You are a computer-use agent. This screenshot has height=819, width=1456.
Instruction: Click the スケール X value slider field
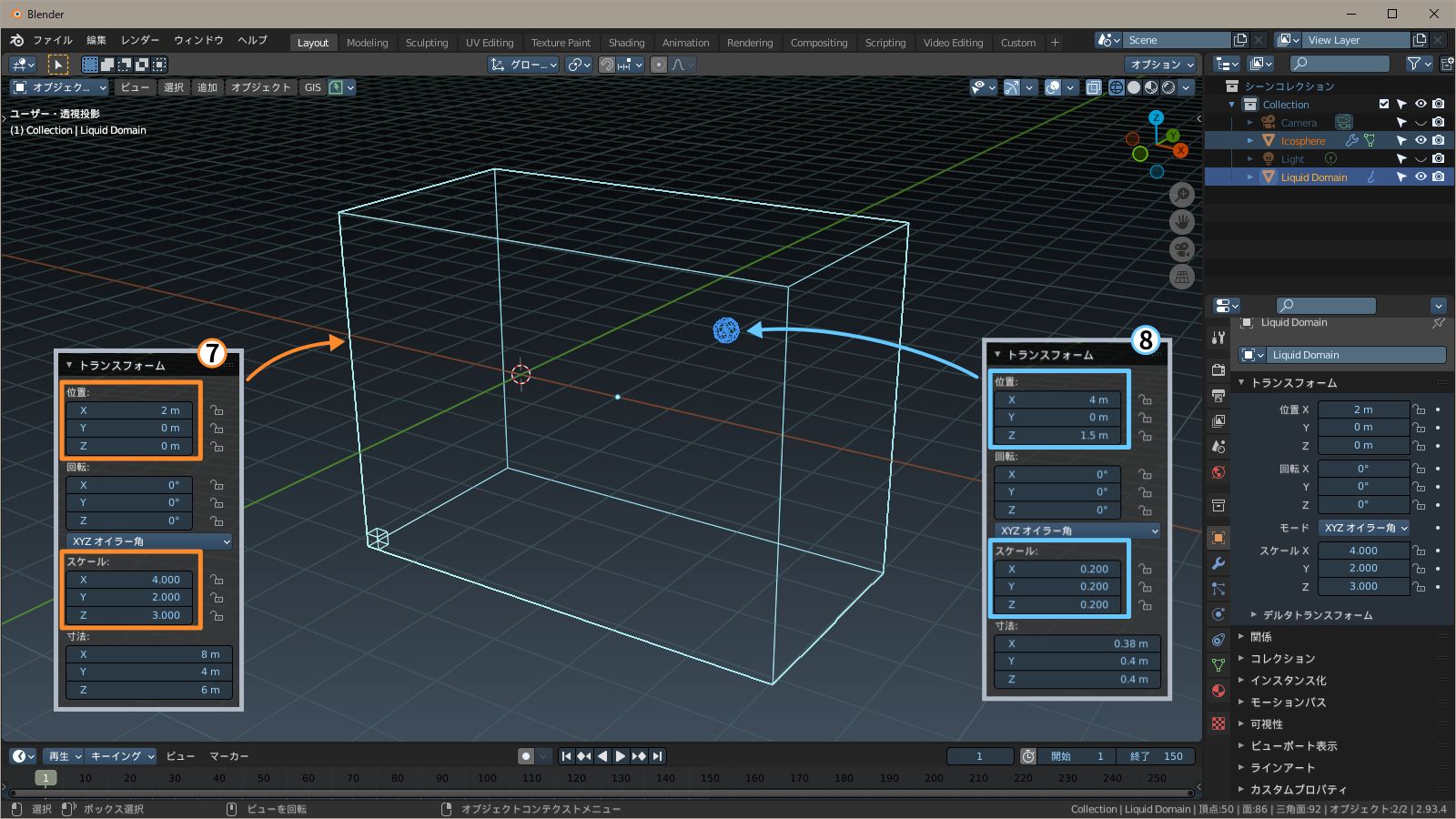[x=1362, y=551]
